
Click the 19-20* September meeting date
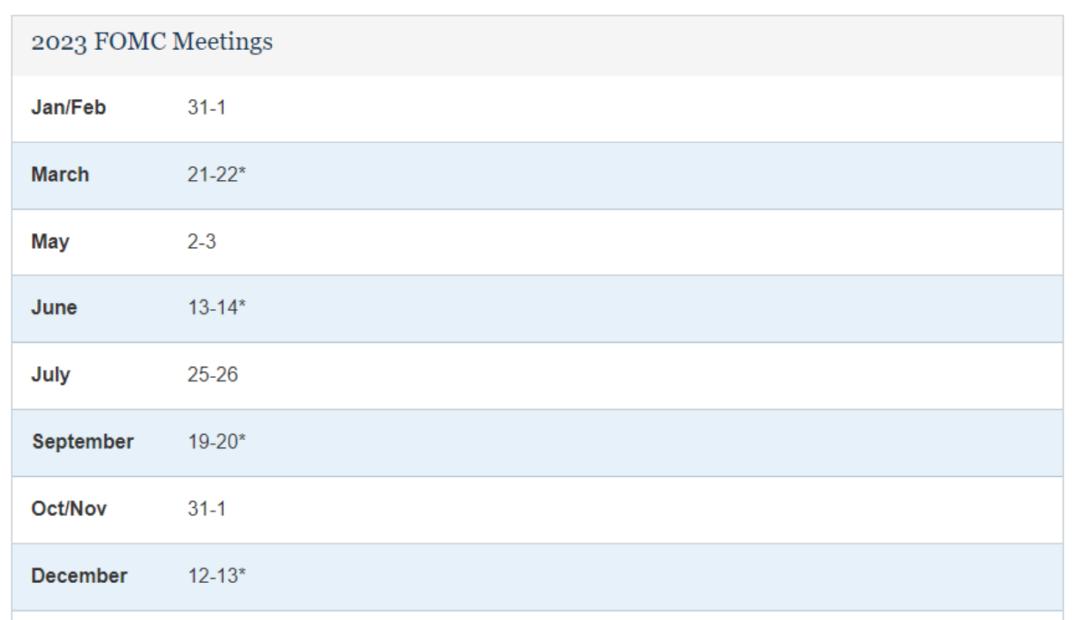[x=216, y=442]
